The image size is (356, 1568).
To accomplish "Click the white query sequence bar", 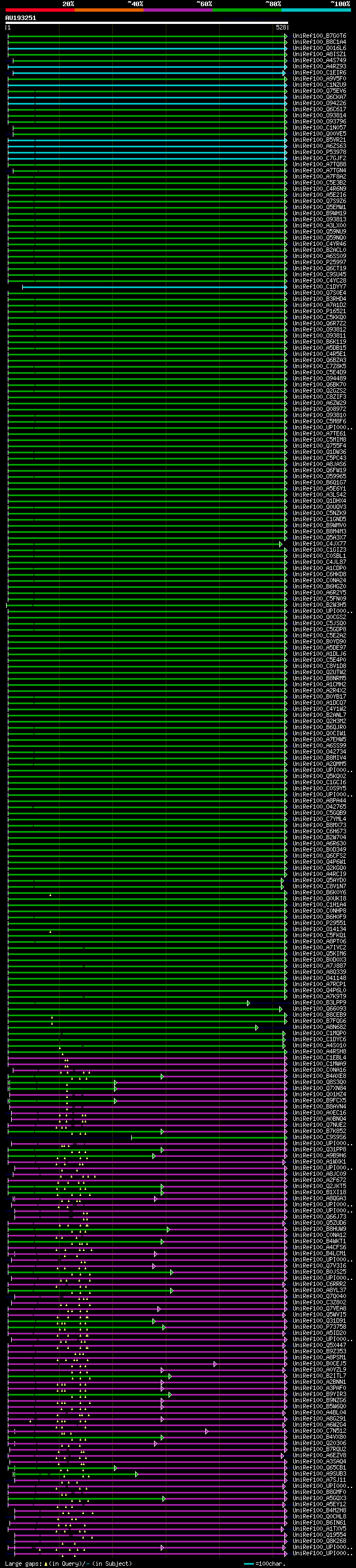I will click(147, 22).
